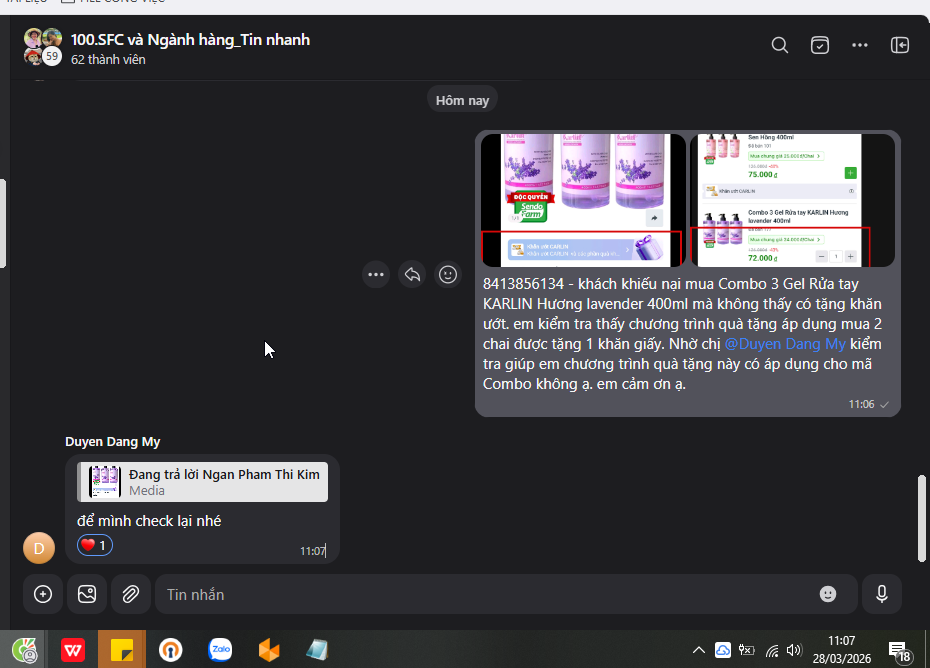The height and width of the screenshot is (668, 930).
Task: Send an image via the photo icon
Action: pos(87,594)
